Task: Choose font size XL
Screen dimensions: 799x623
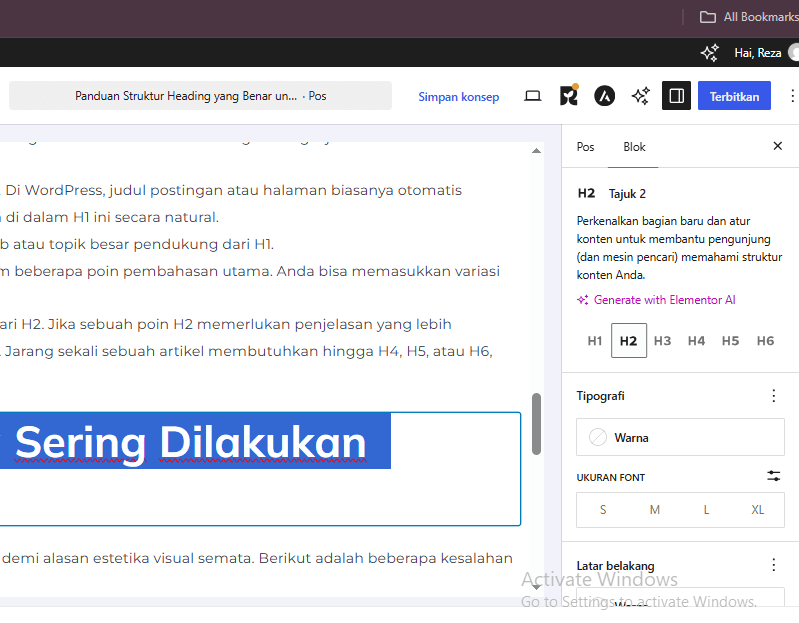Action: point(758,510)
